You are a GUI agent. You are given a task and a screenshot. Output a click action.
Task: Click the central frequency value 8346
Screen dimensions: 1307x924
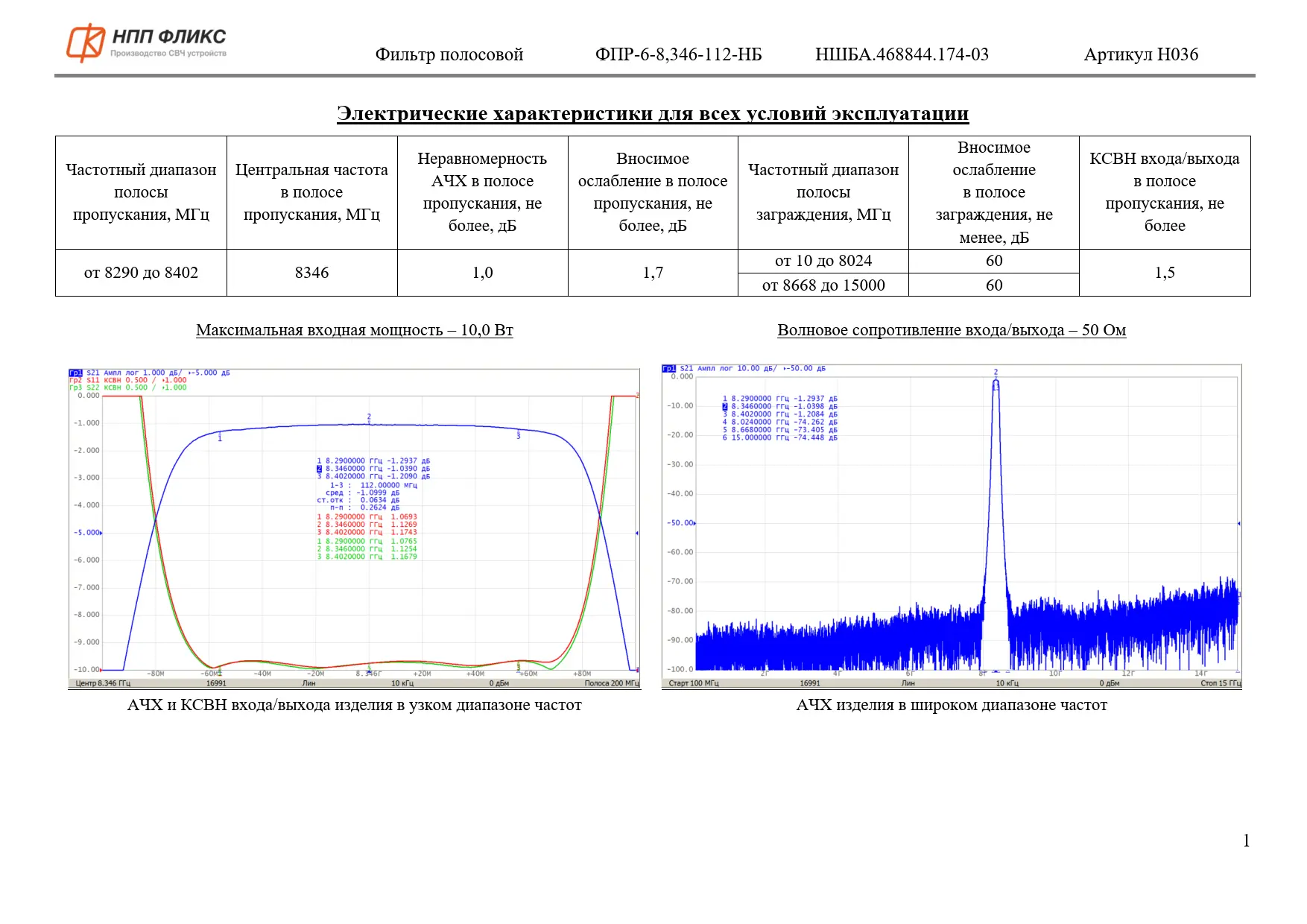coord(311,273)
